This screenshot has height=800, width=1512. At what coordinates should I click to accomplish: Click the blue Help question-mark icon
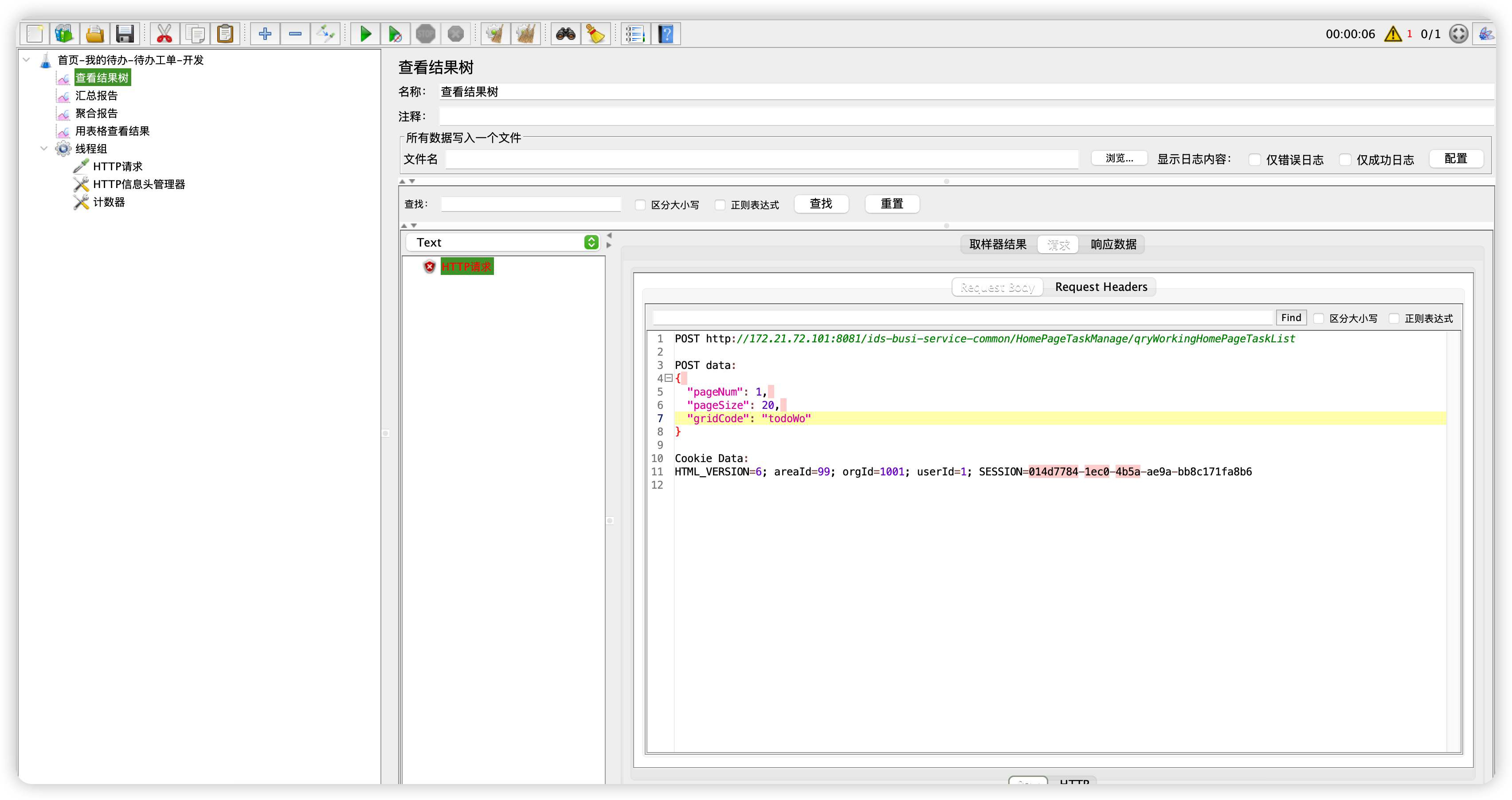666,34
